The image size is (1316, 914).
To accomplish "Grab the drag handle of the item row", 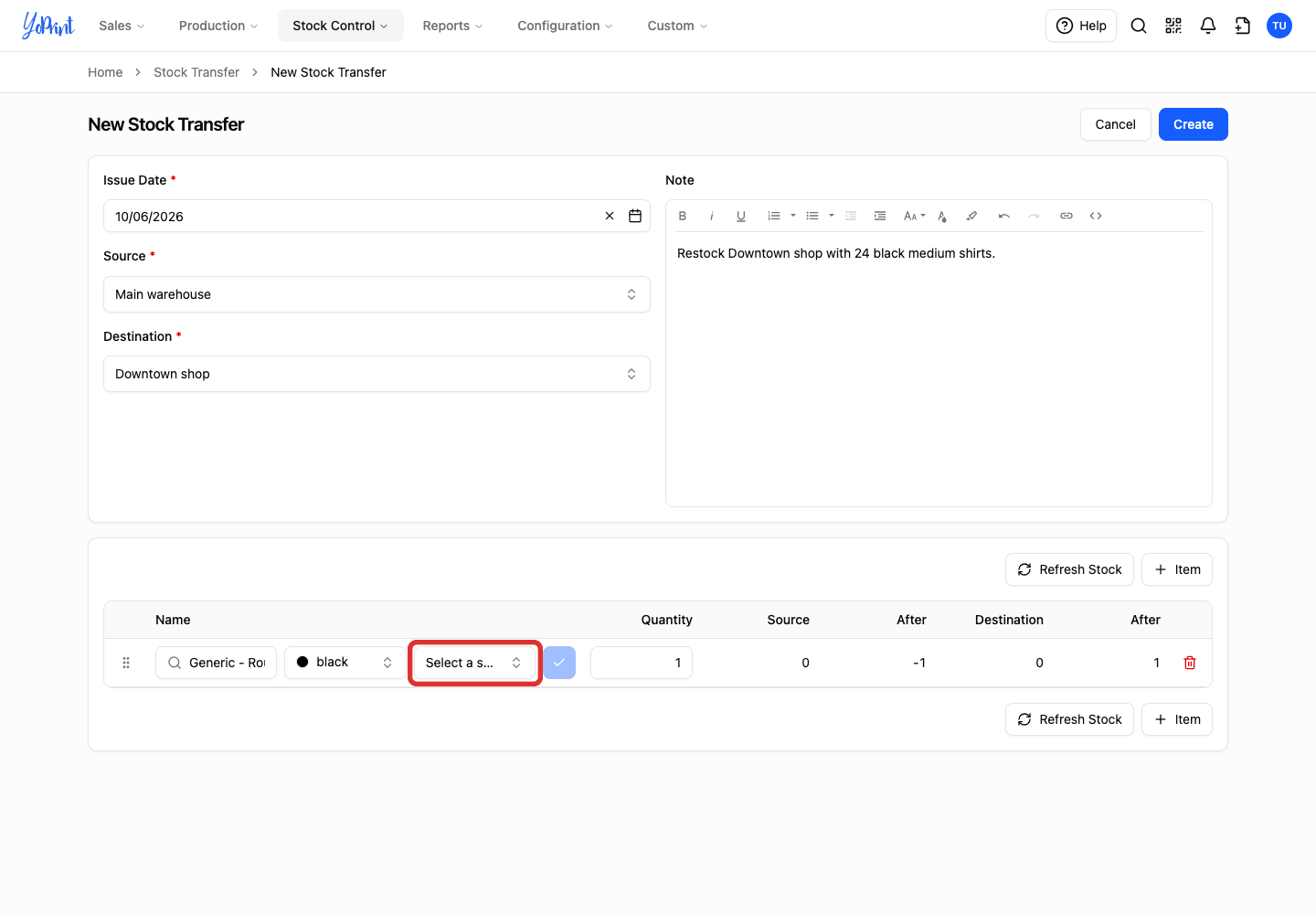I will click(x=126, y=663).
